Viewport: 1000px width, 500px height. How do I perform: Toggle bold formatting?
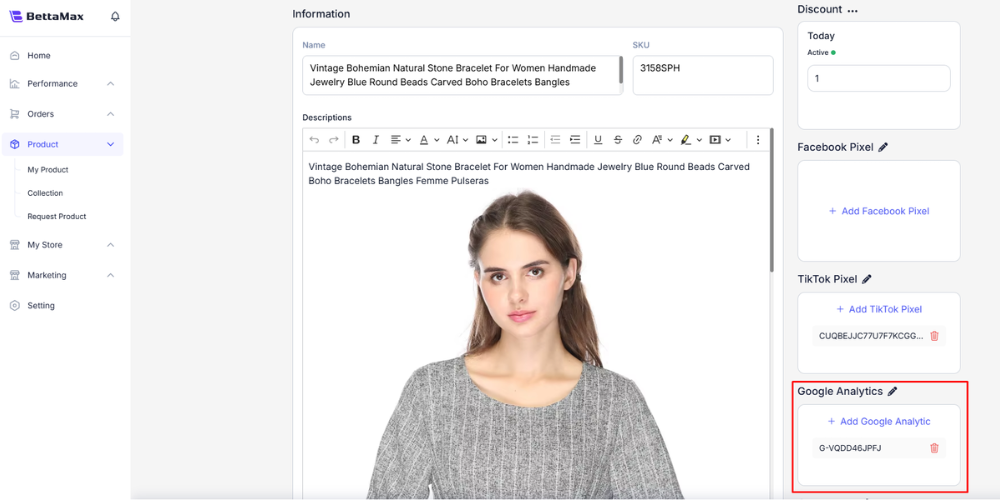356,140
